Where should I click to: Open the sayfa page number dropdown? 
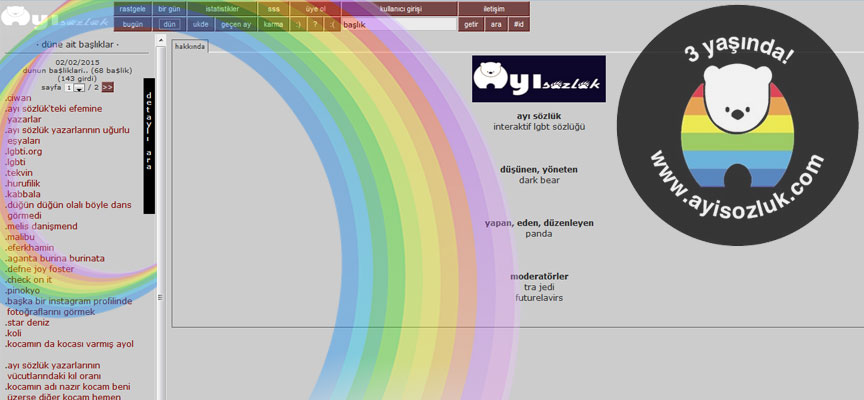pos(74,88)
